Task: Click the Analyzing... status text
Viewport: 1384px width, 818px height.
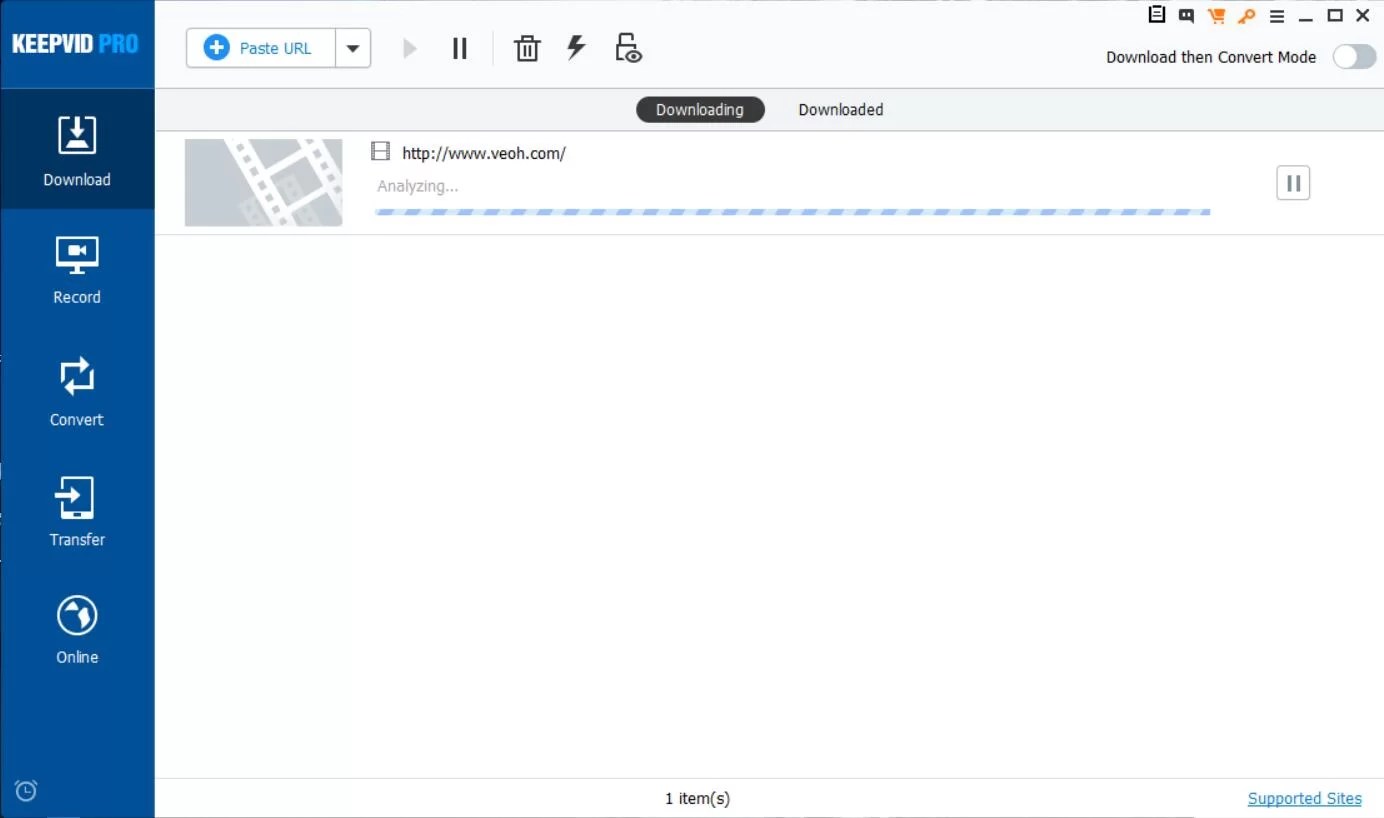Action: pos(418,186)
